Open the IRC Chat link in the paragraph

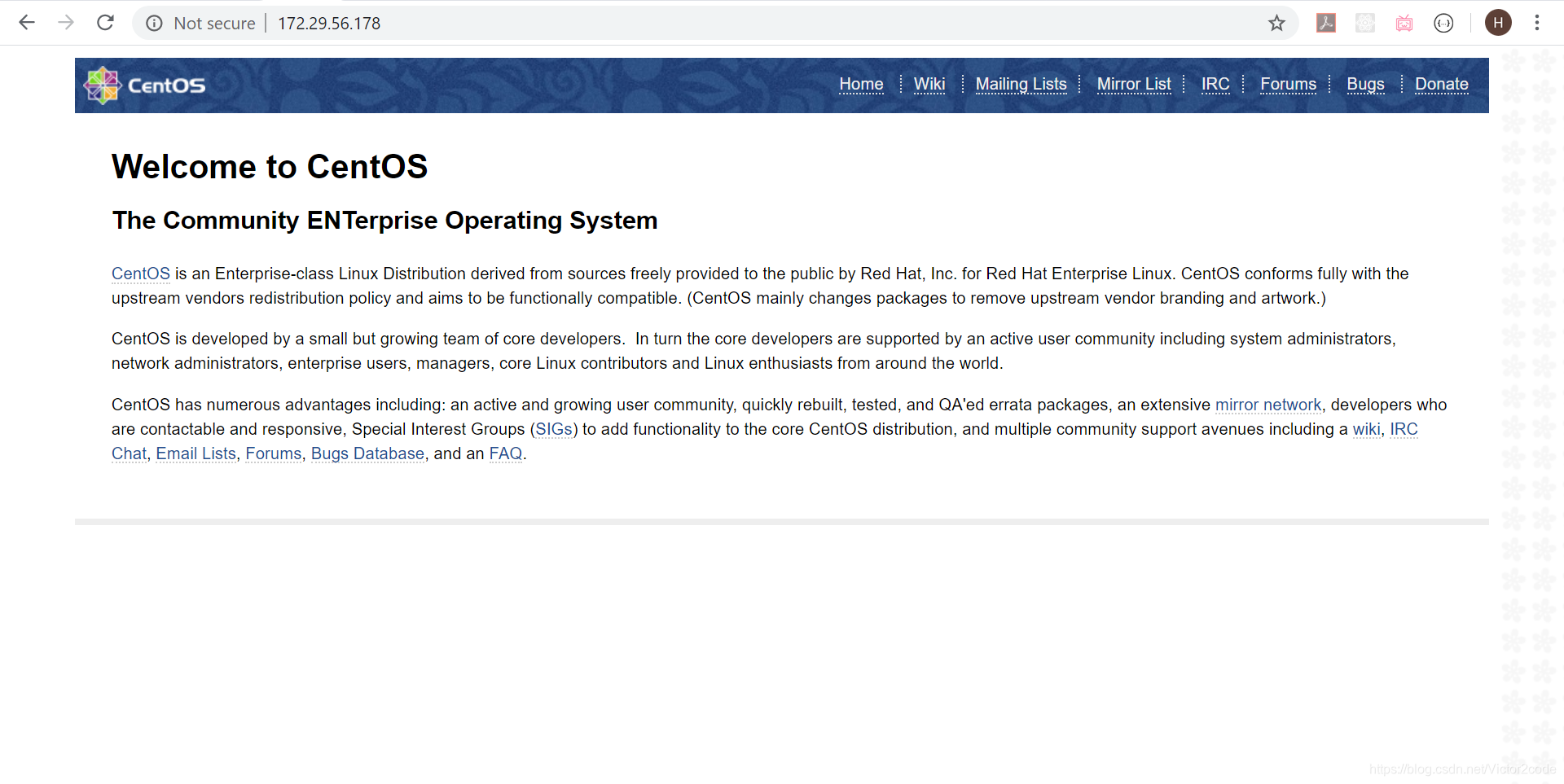point(1404,429)
